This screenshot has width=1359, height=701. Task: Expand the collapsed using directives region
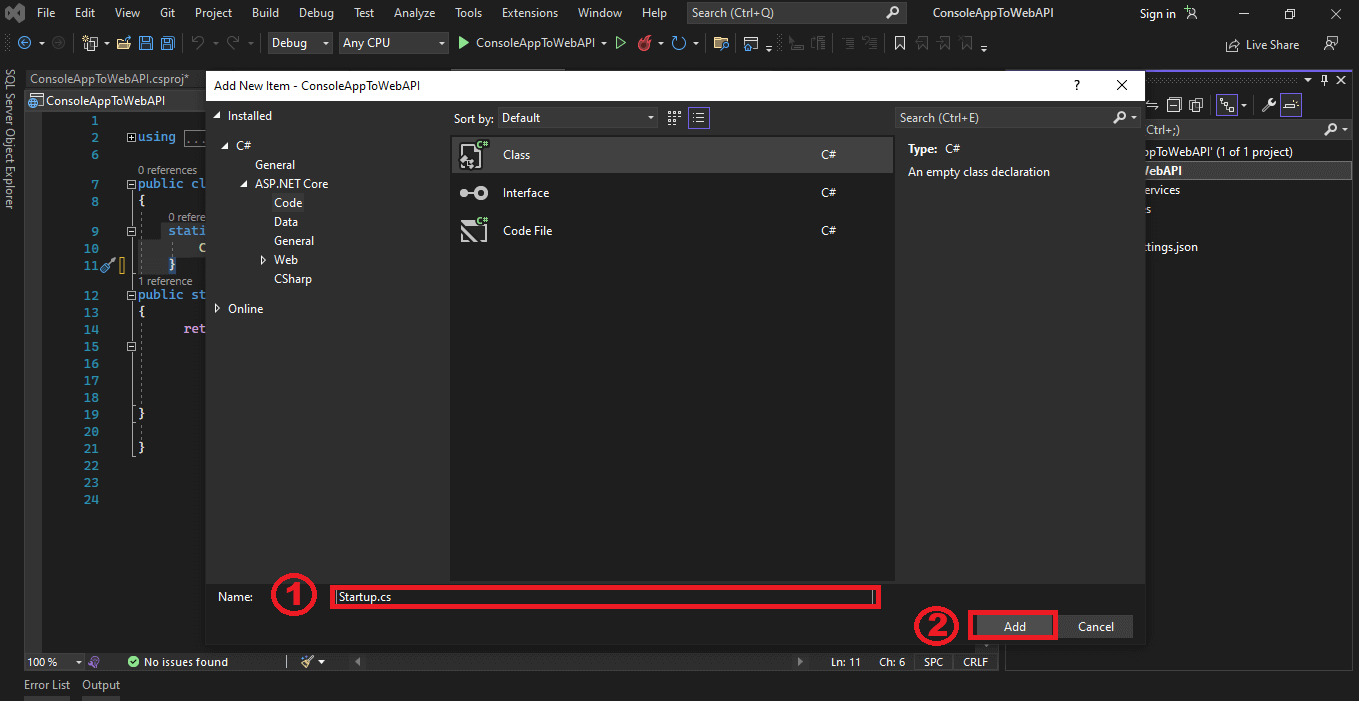tap(132, 138)
